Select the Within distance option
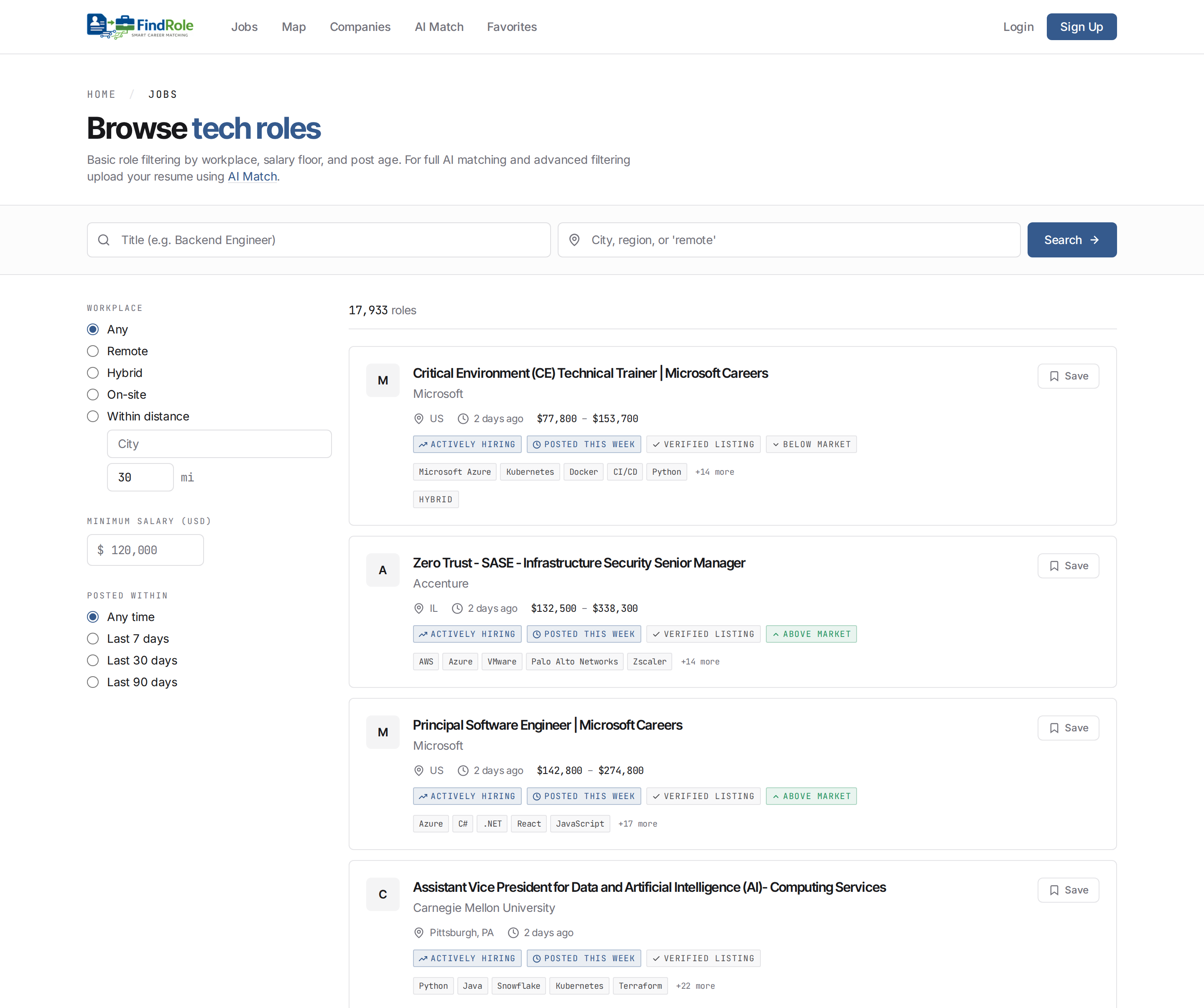Image resolution: width=1204 pixels, height=1008 pixels. coord(93,417)
